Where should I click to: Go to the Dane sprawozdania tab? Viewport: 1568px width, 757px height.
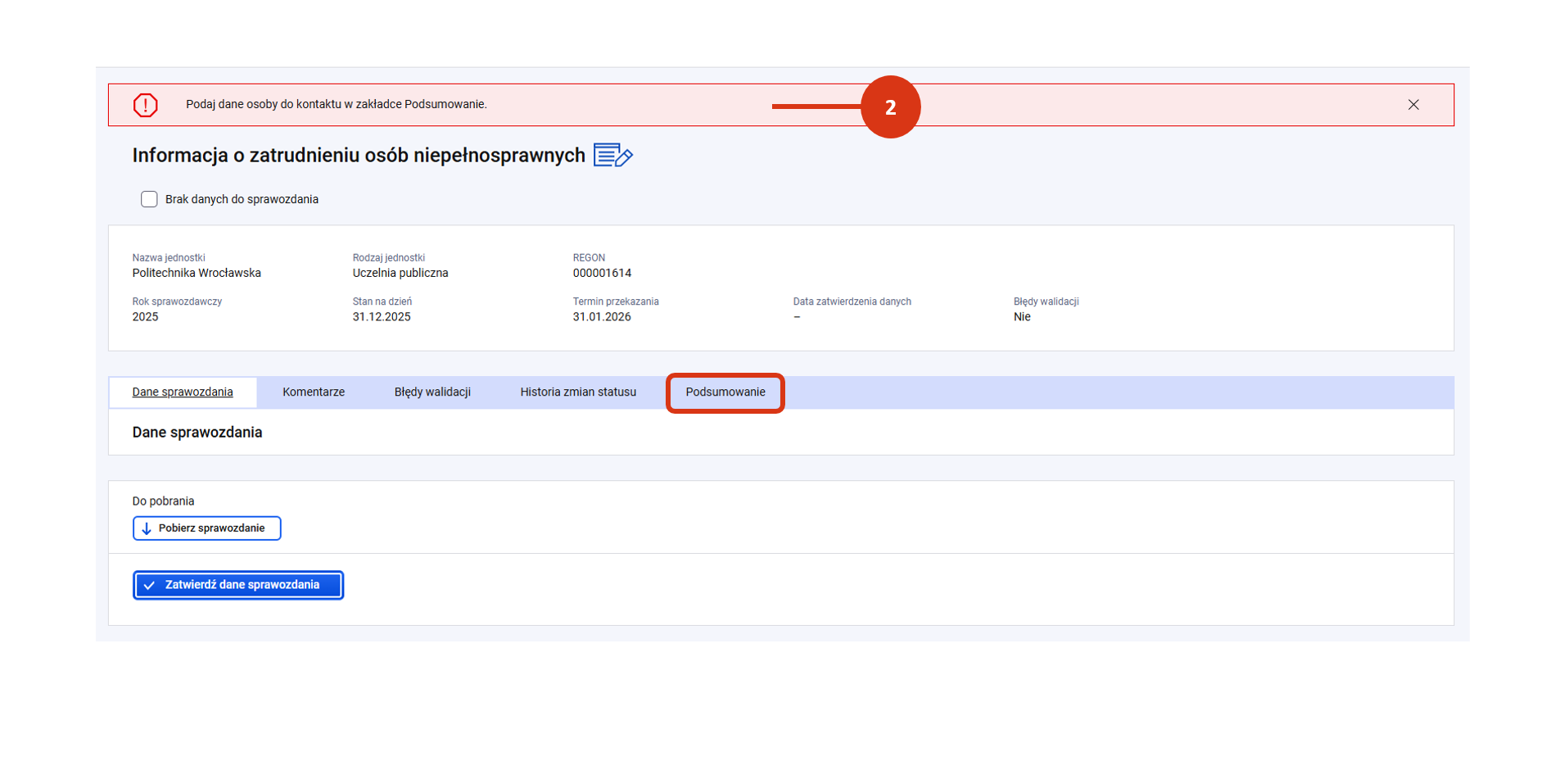tap(183, 392)
